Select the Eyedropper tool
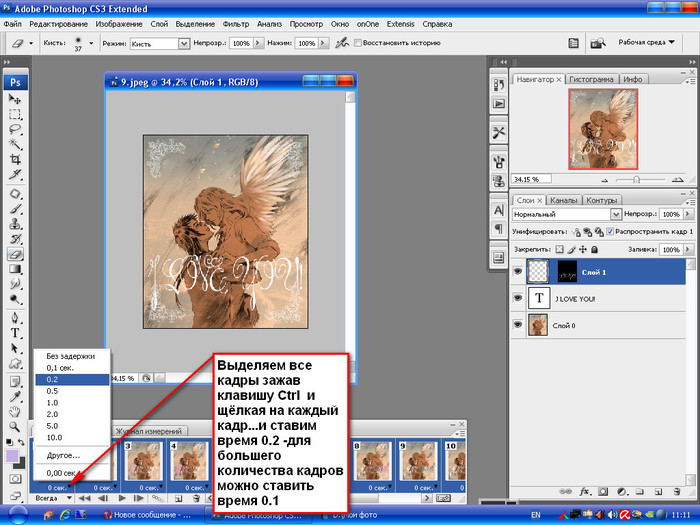Screen dimensions: 700x525 tap(15, 396)
